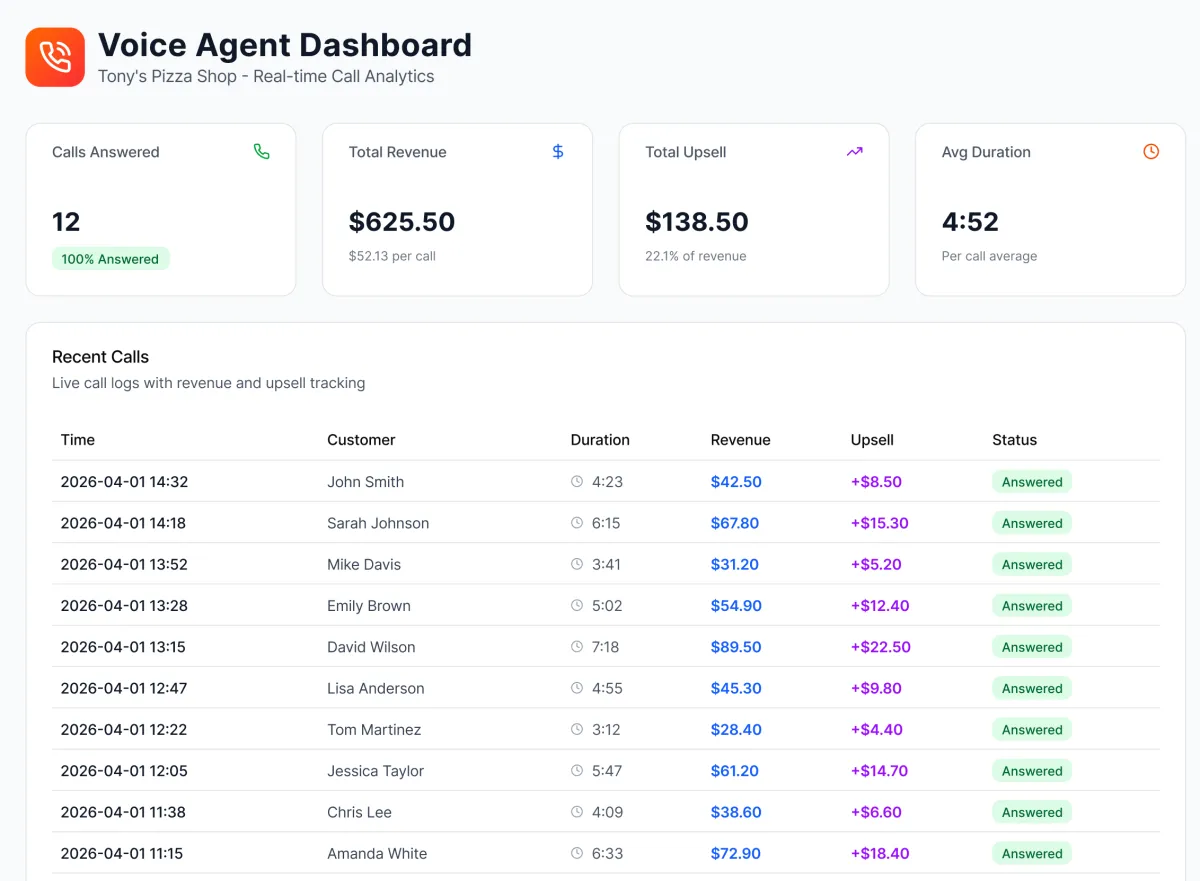Click the clock icon beside John Smith's duration
This screenshot has height=881, width=1200.
tap(575, 481)
